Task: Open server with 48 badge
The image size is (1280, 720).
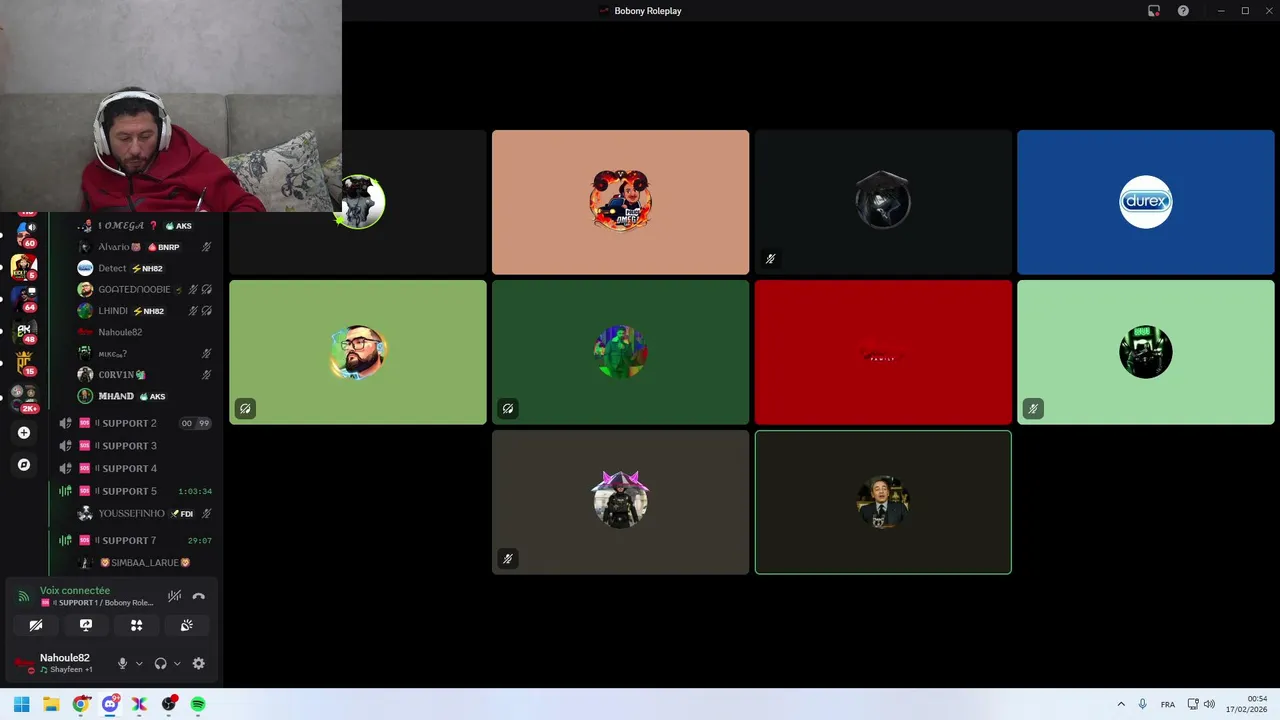Action: pos(24,330)
